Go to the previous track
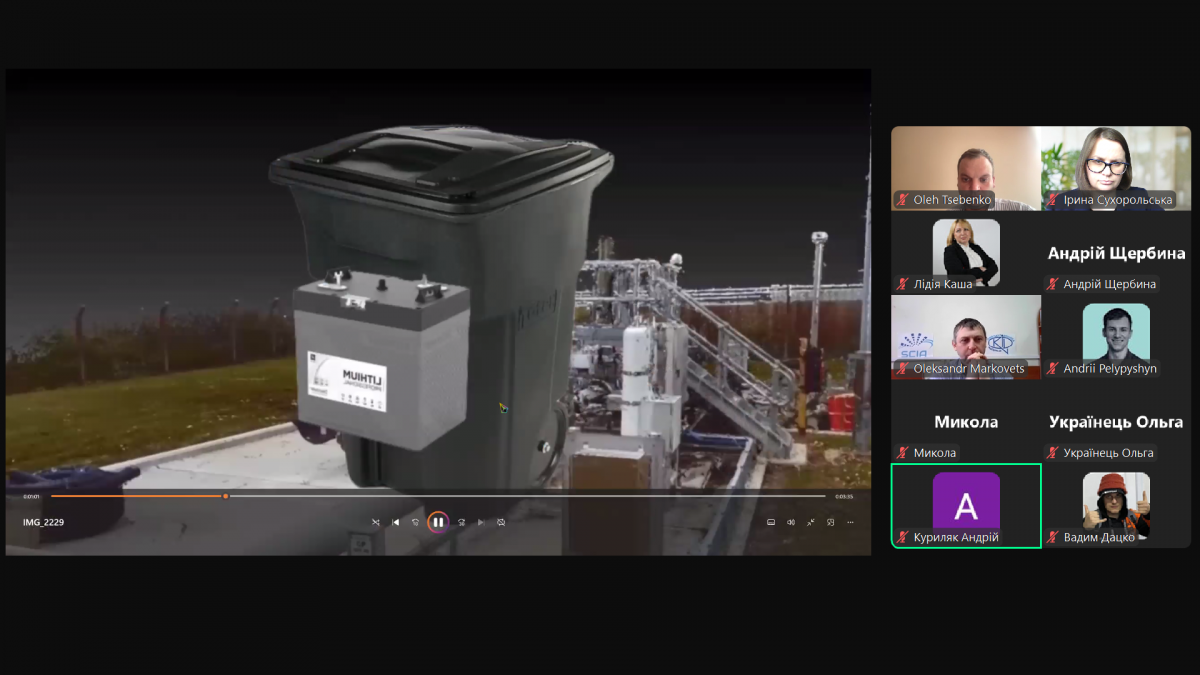1200x675 pixels. [396, 522]
